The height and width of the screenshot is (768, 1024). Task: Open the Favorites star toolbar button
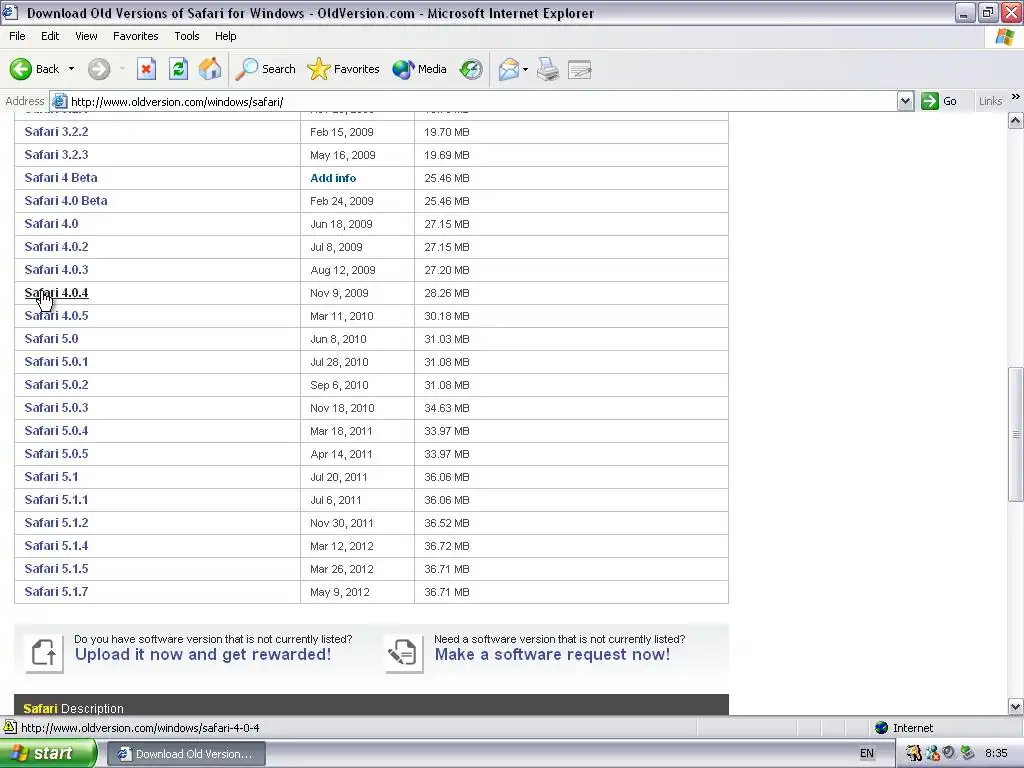point(343,69)
